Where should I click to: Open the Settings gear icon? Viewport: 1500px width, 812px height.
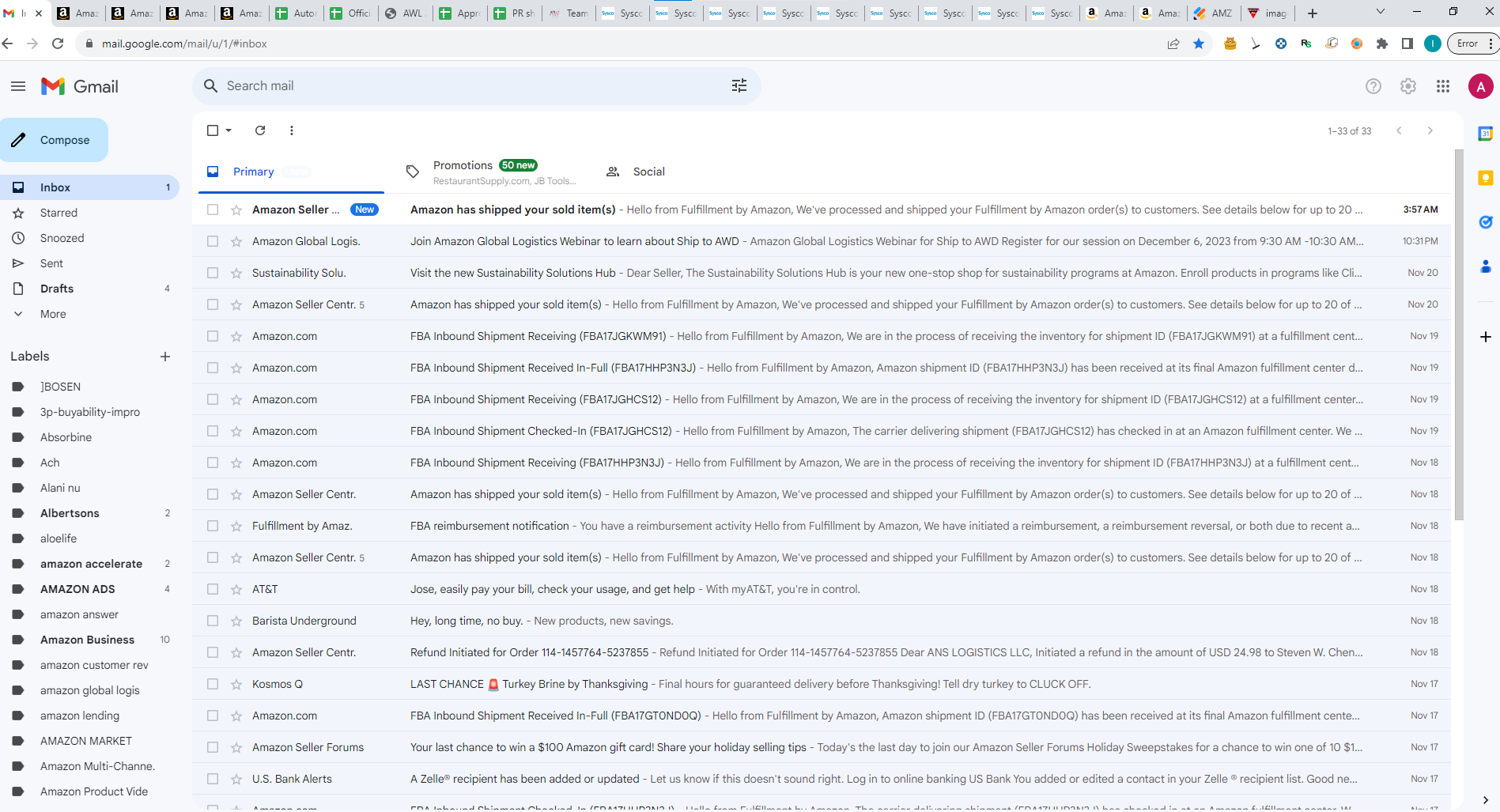click(1408, 86)
